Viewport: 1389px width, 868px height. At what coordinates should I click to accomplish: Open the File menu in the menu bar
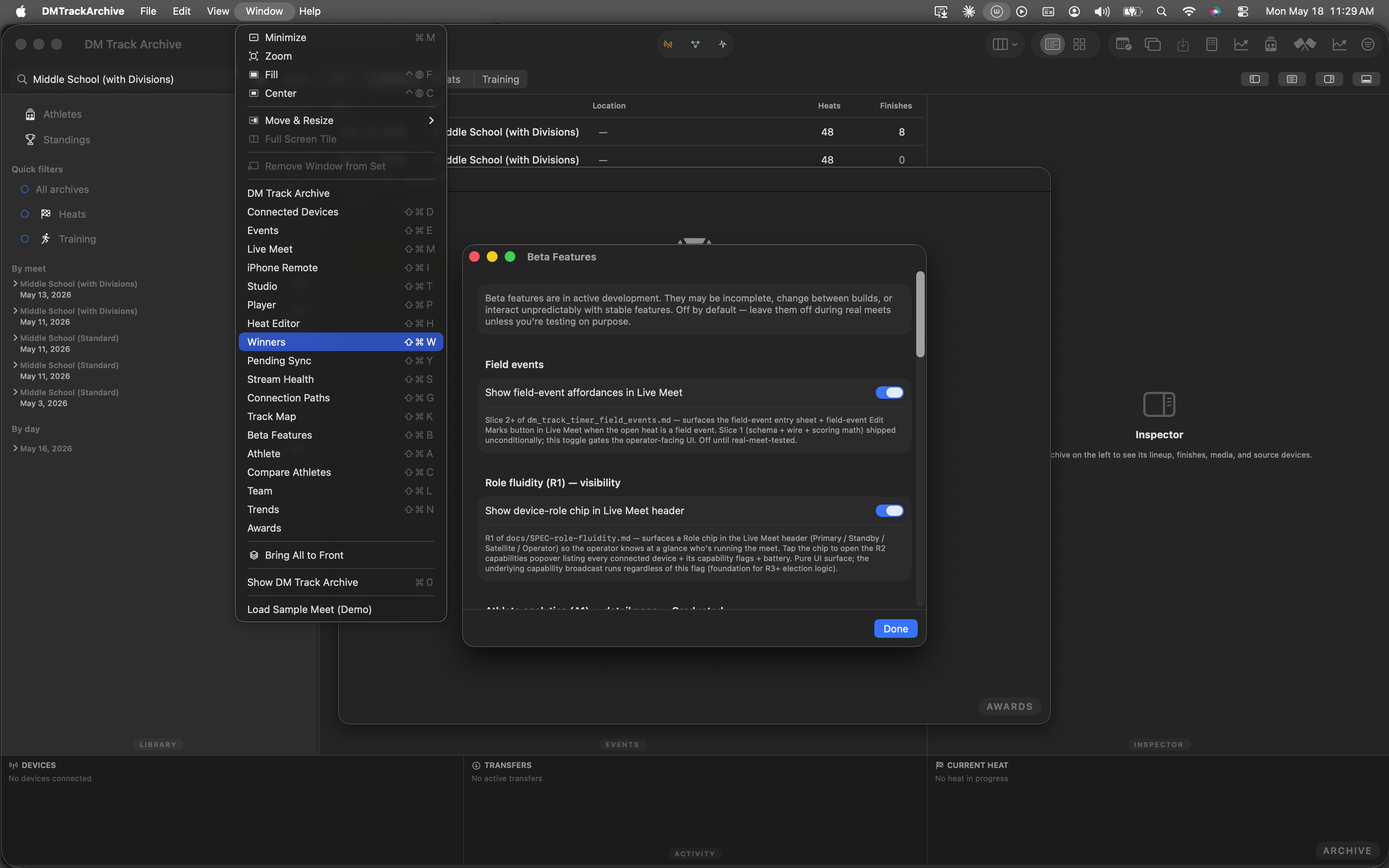[148, 11]
